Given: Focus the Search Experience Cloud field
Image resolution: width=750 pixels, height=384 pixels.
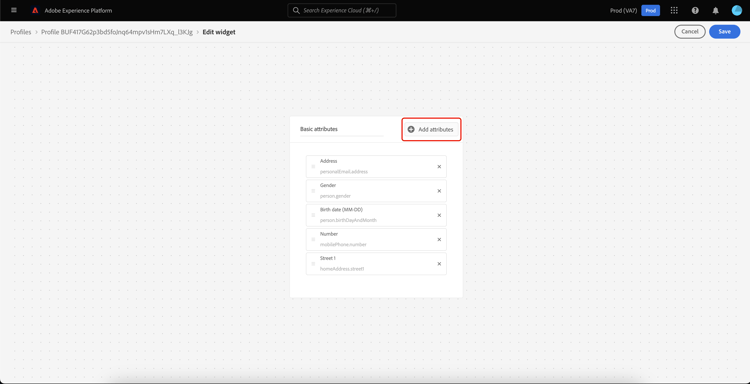Looking at the screenshot, I should point(342,10).
